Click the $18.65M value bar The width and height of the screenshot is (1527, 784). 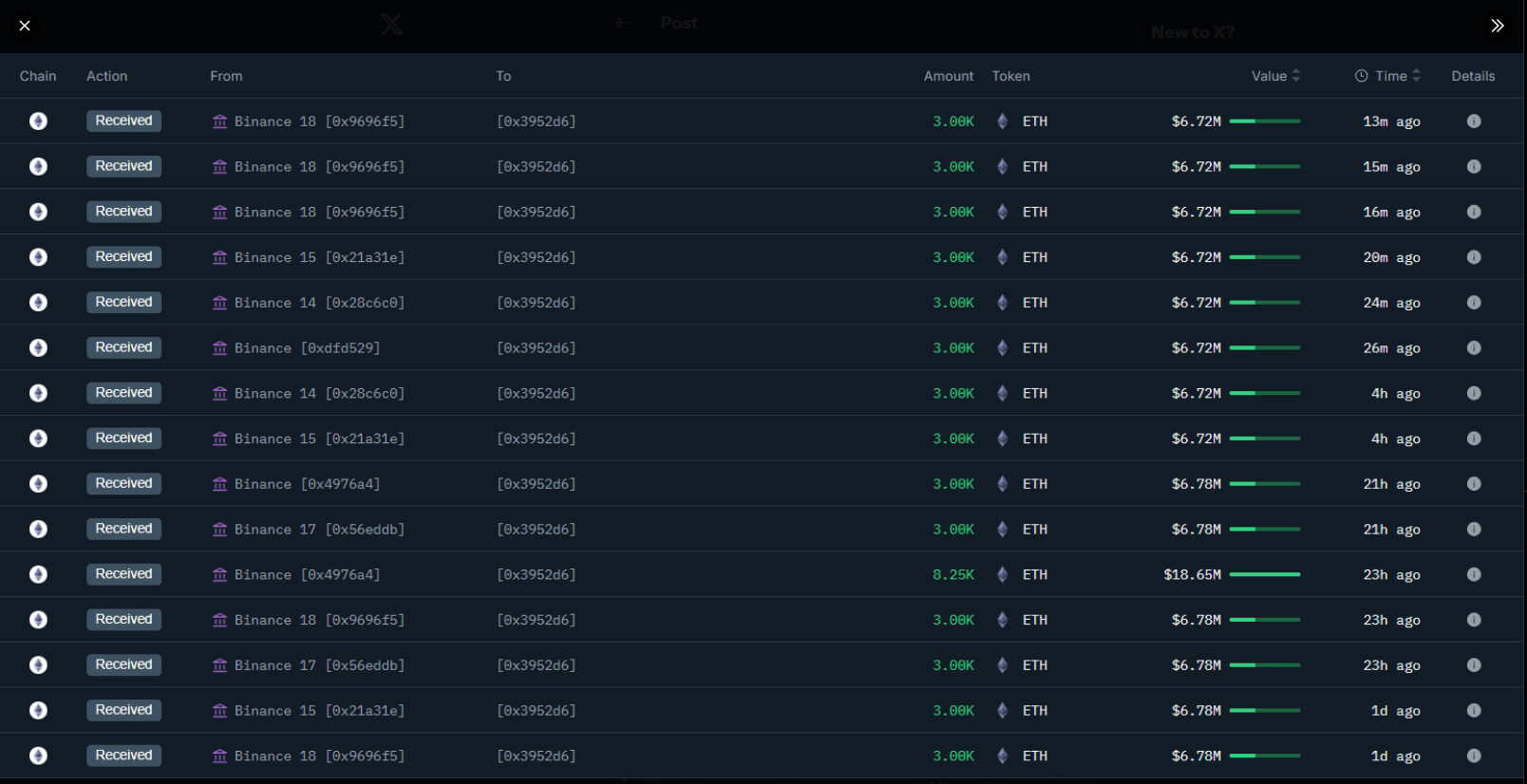point(1264,574)
